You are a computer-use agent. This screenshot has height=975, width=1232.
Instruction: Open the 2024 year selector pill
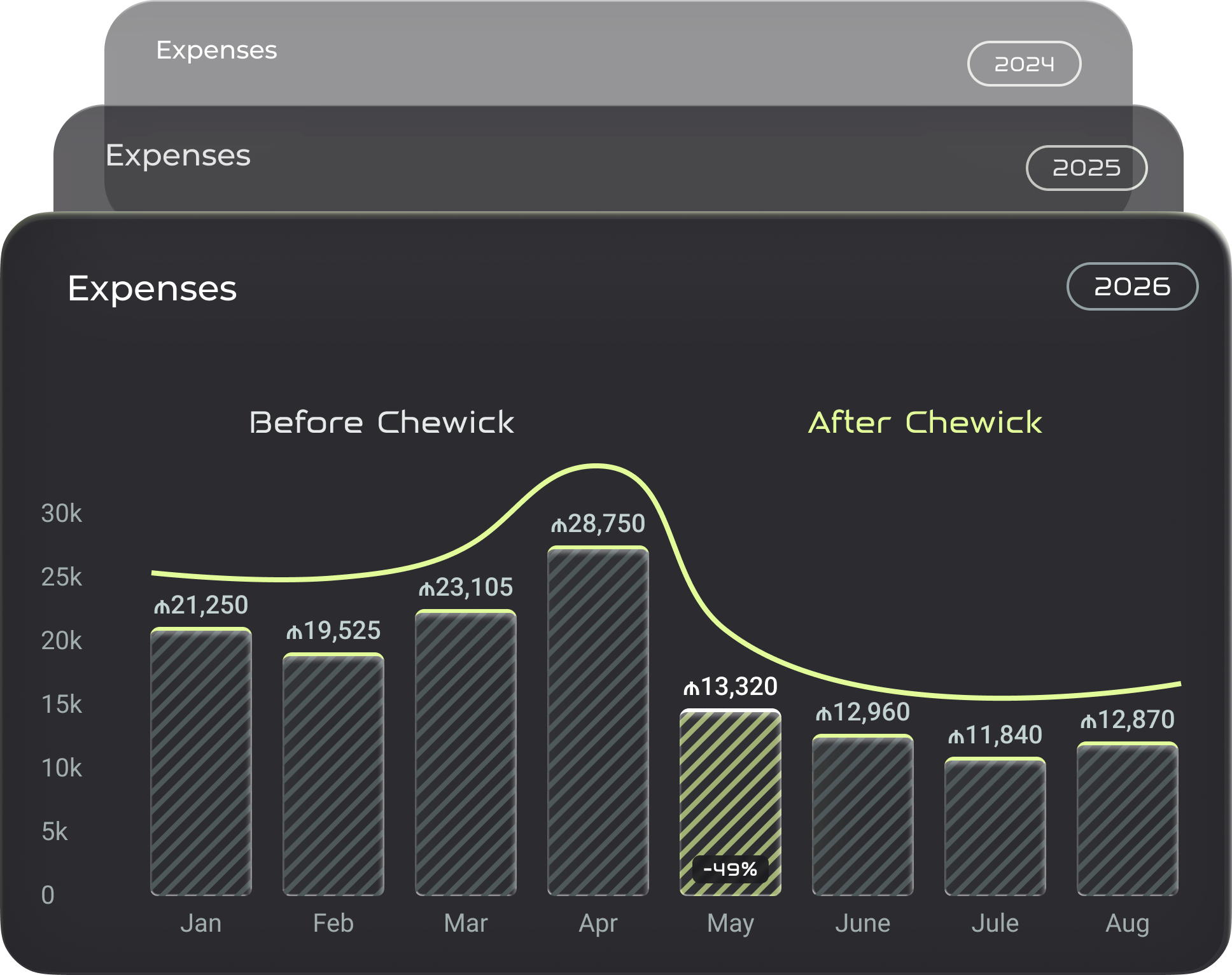click(1024, 64)
